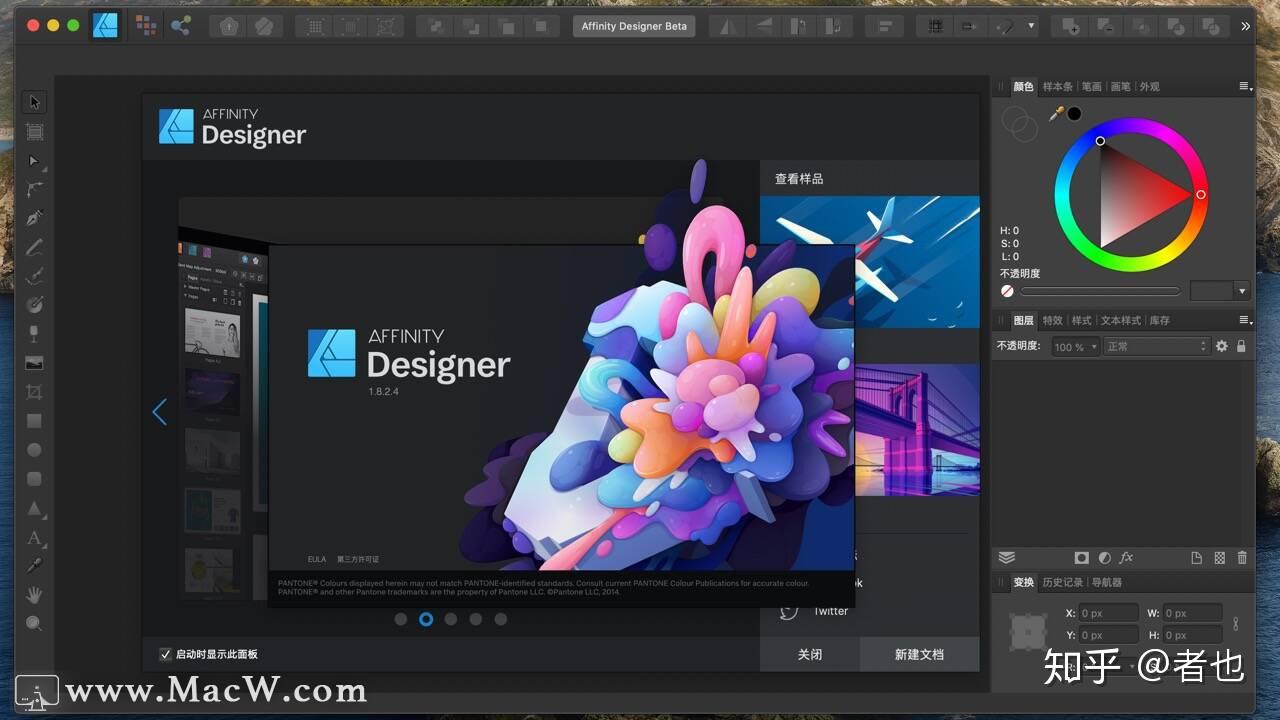Open the Twitter link

830,611
